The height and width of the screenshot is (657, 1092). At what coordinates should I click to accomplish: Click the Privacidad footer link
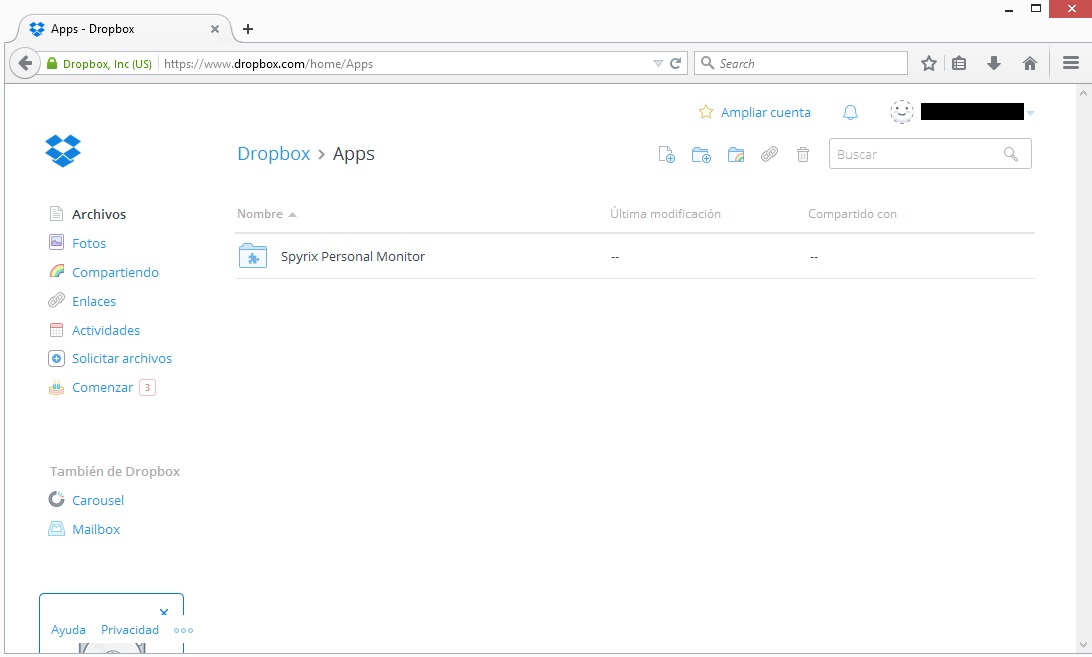point(130,630)
